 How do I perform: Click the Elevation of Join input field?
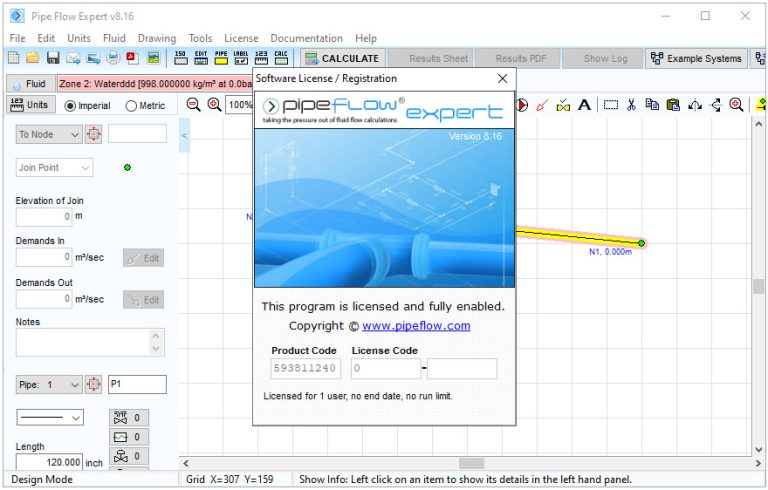tap(44, 217)
